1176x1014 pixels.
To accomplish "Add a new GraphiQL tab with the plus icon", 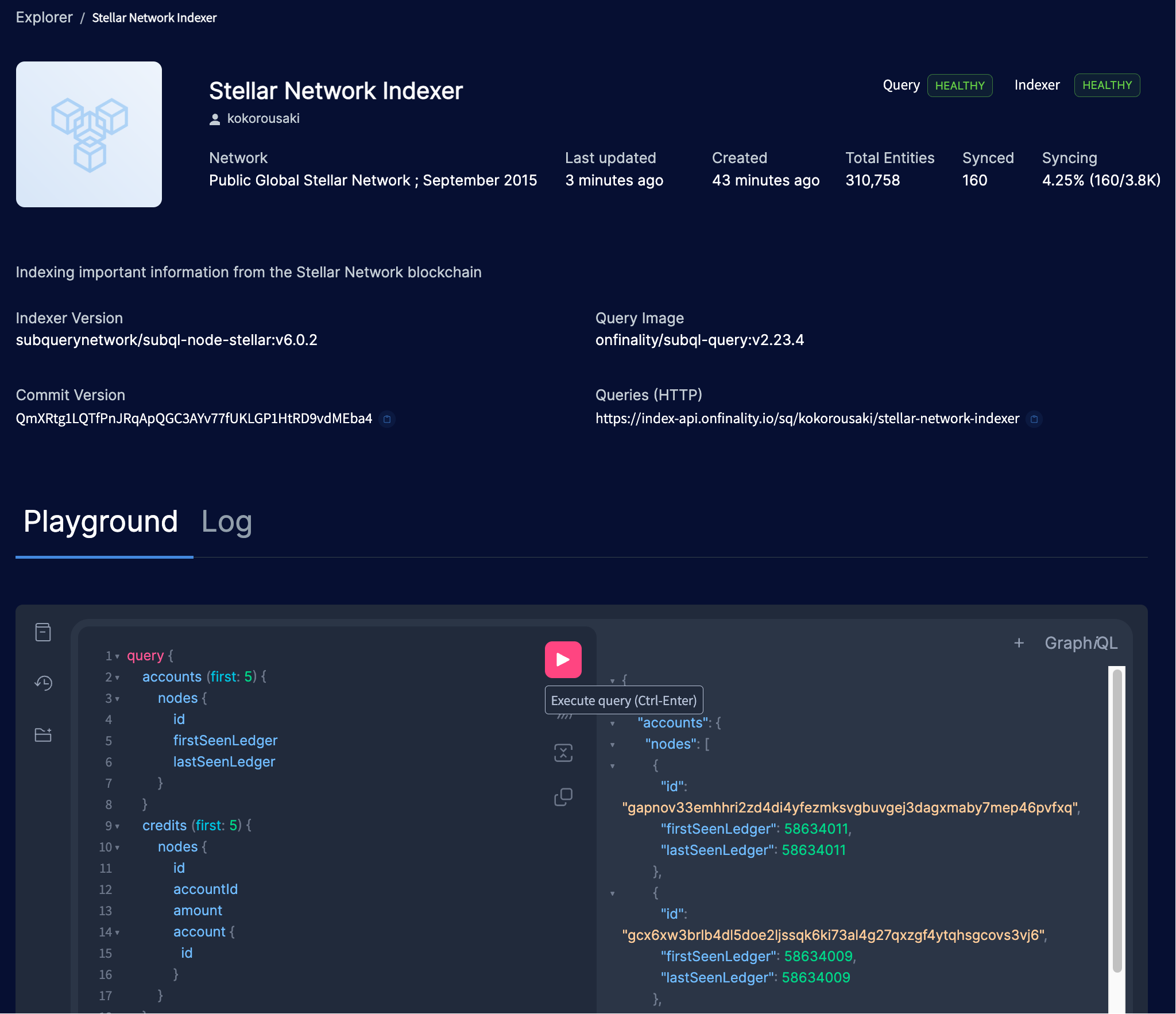I will tap(1019, 643).
